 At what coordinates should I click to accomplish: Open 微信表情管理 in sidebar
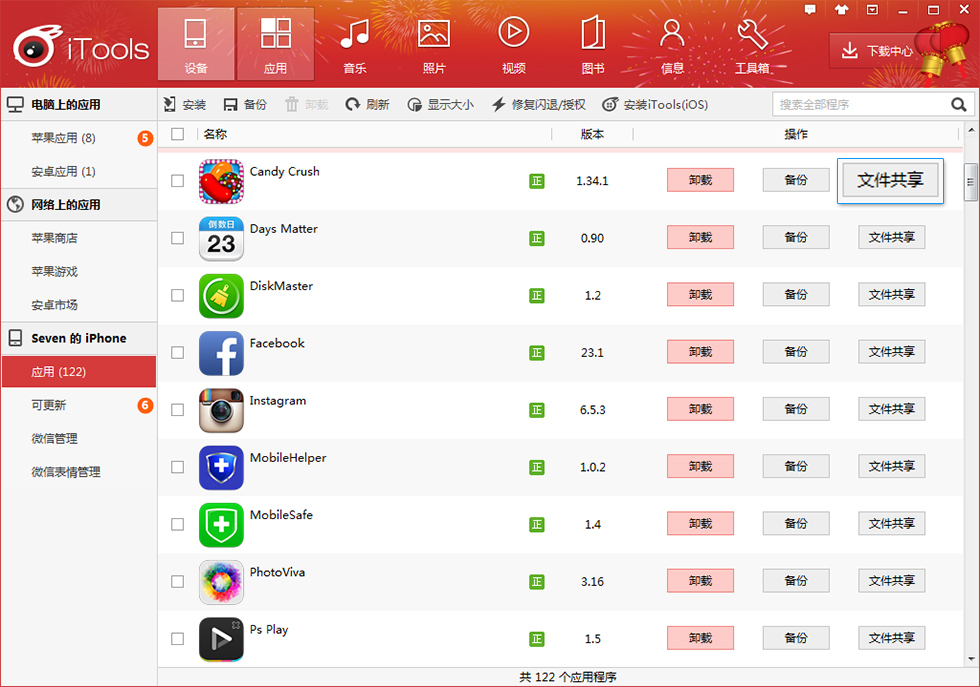pyautogui.click(x=79, y=472)
